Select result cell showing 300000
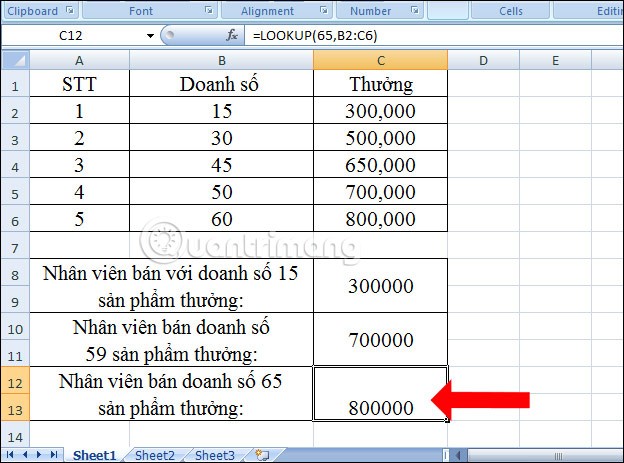The image size is (624, 463). click(x=380, y=285)
